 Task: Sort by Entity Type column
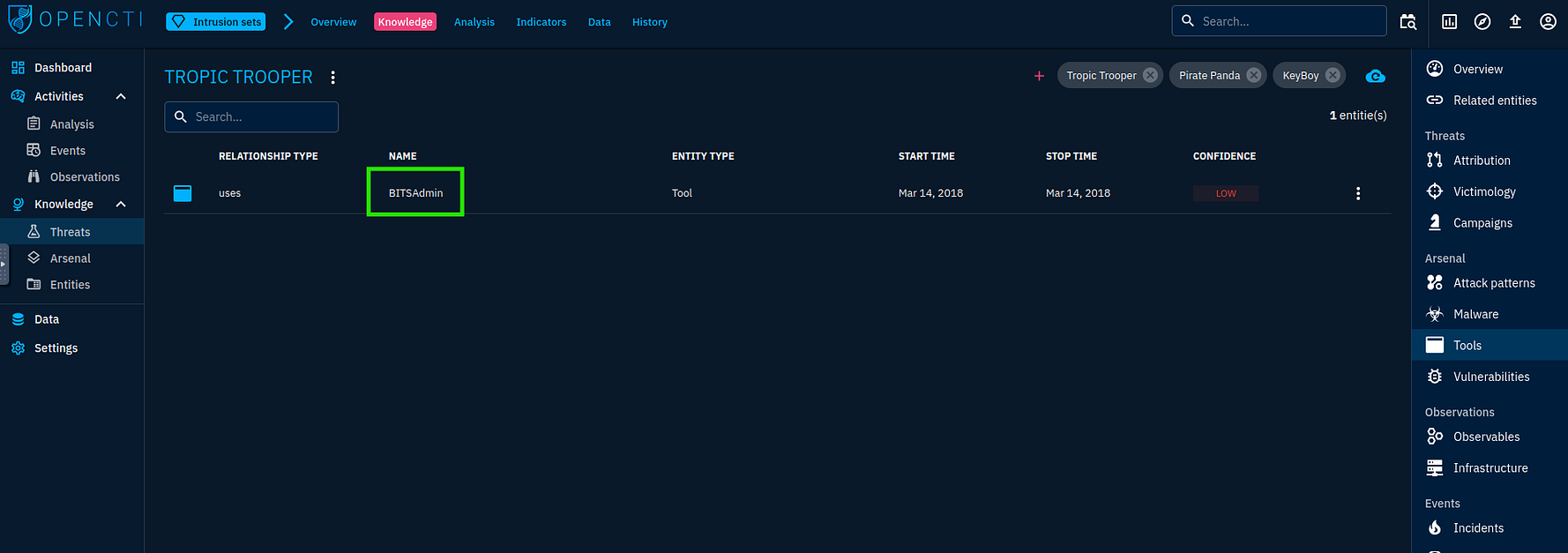tap(703, 156)
